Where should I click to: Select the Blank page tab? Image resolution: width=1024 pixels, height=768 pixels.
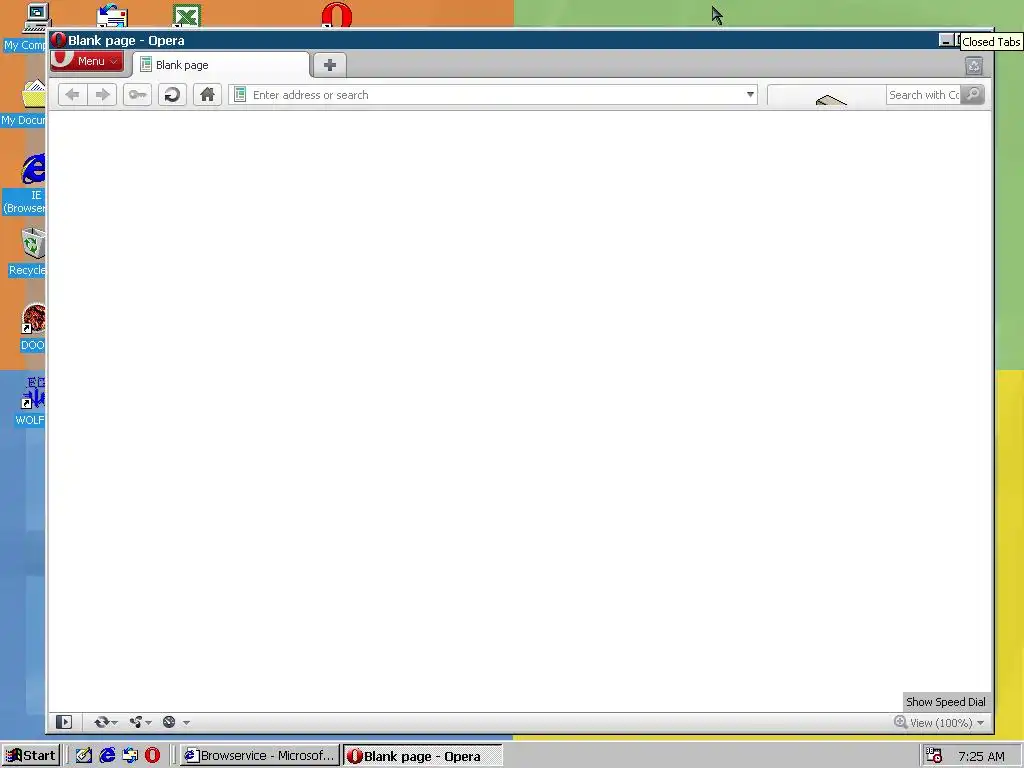pos(221,65)
